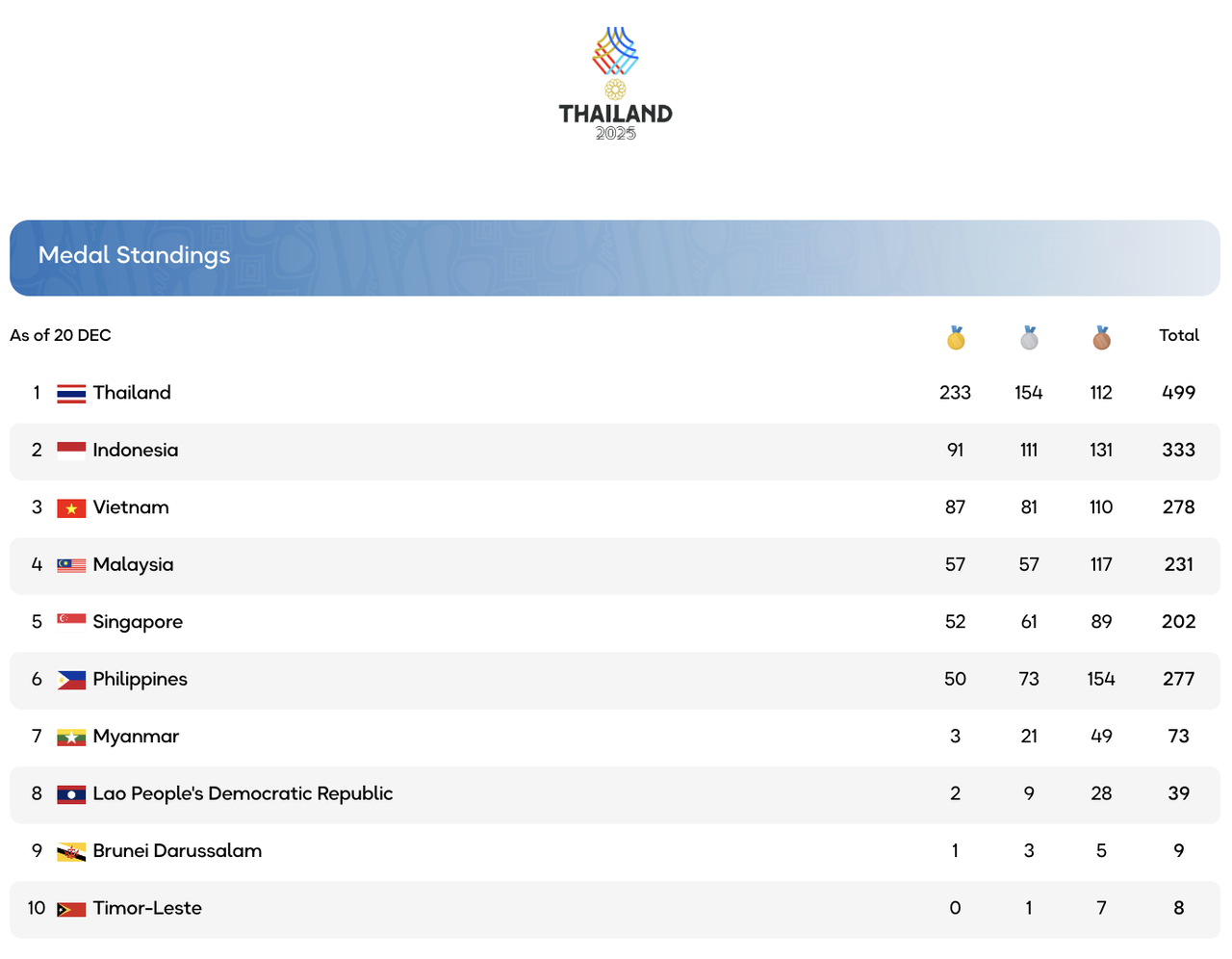Open the Lao People's Democratic Republic entry
The width and height of the screenshot is (1232, 959).
pyautogui.click(x=243, y=794)
